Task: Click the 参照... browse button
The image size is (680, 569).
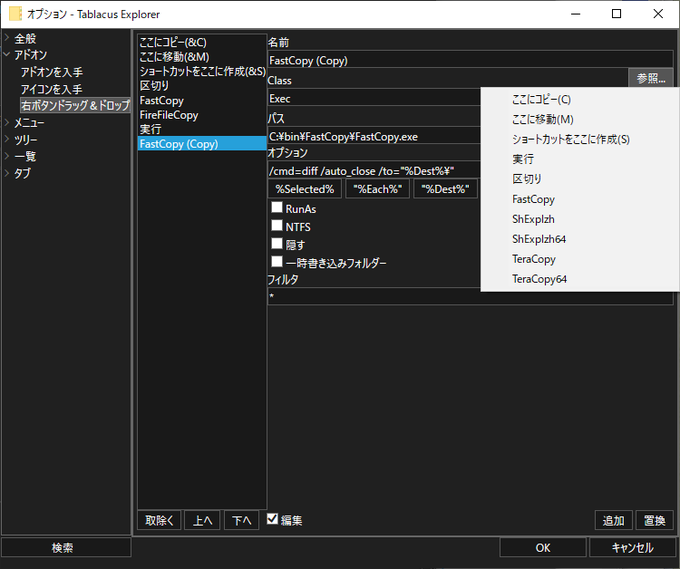Action: [651, 78]
